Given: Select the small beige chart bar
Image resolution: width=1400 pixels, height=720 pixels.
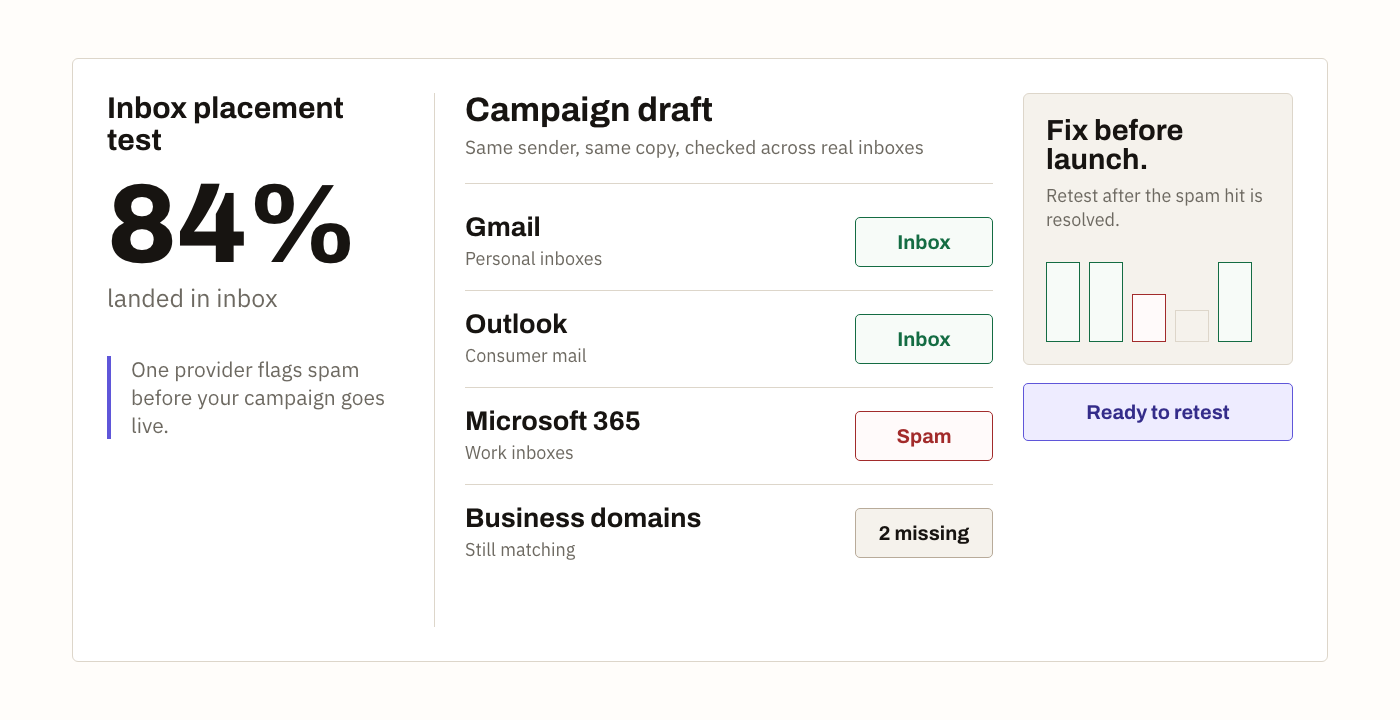Looking at the screenshot, I should click(x=1192, y=326).
